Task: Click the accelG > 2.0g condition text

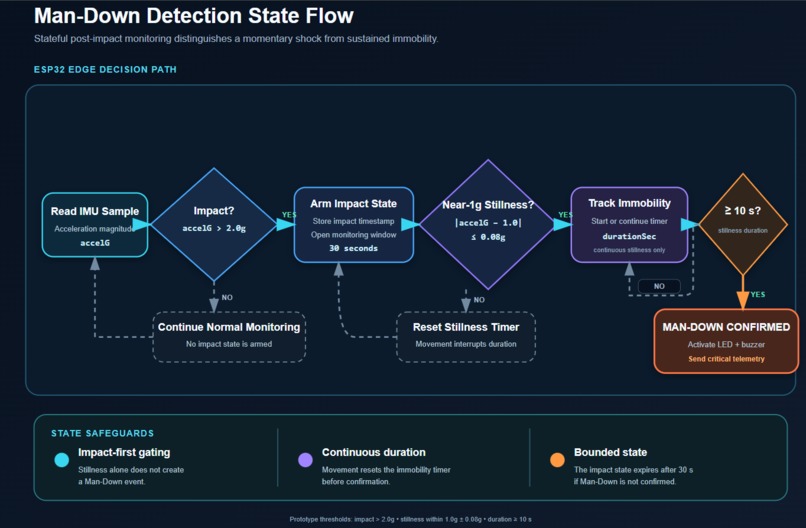Action: (x=214, y=228)
